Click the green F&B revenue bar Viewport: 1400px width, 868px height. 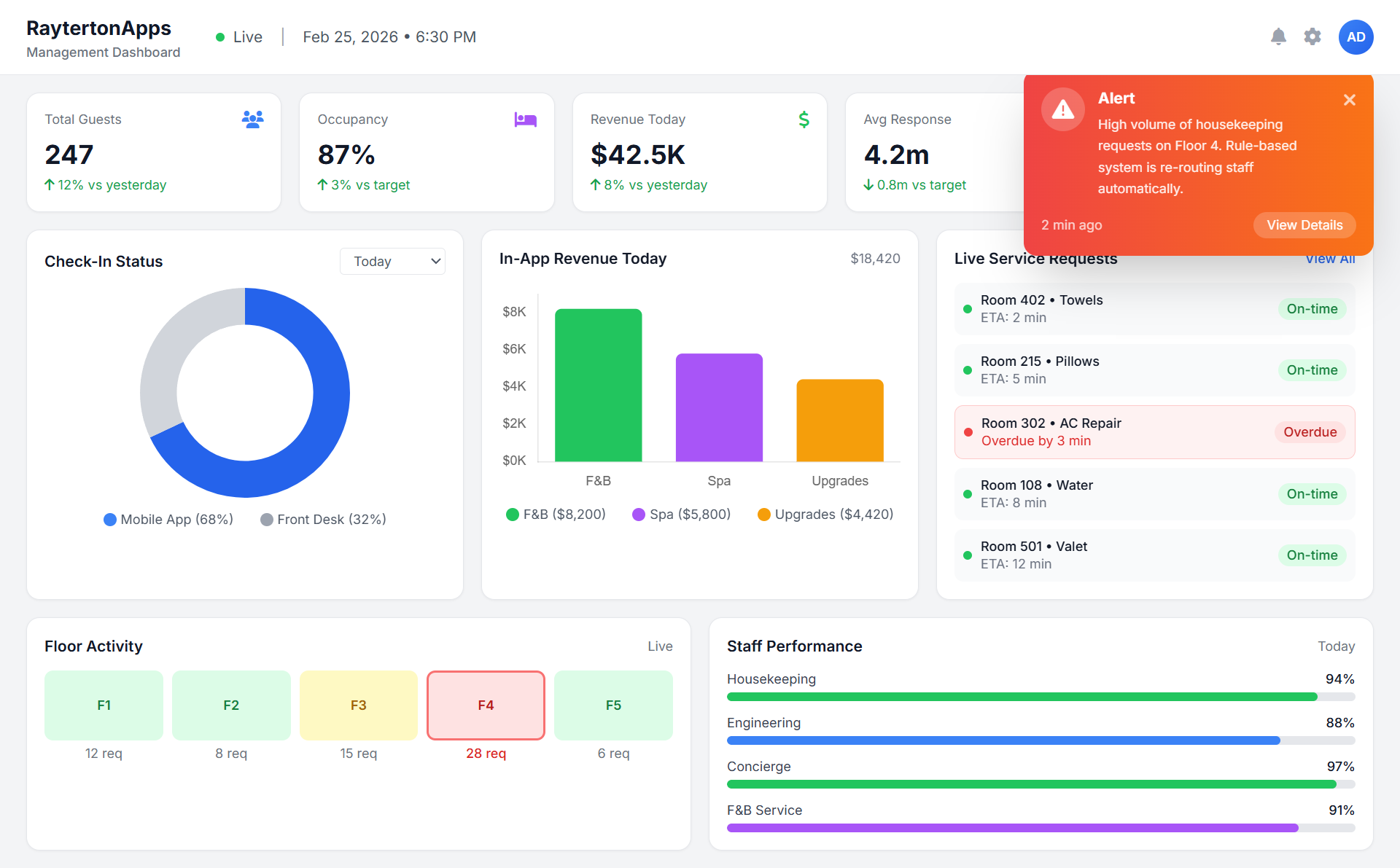pyautogui.click(x=598, y=385)
